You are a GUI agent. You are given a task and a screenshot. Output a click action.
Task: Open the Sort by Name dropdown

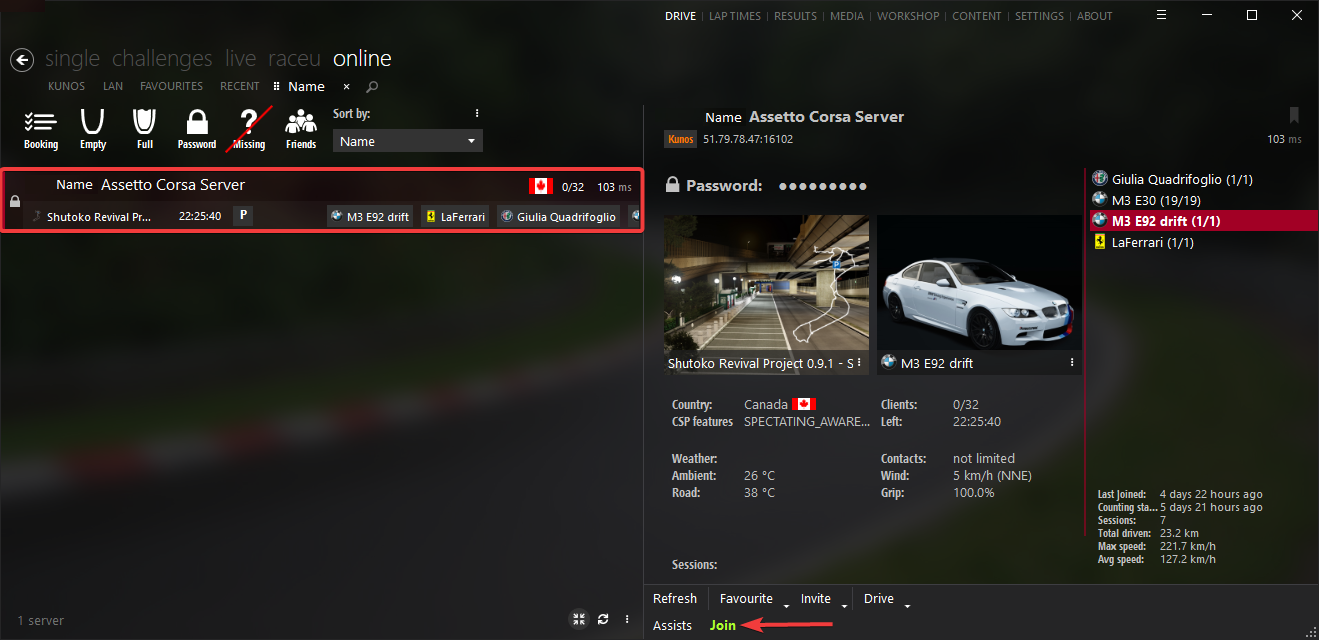click(x=407, y=141)
